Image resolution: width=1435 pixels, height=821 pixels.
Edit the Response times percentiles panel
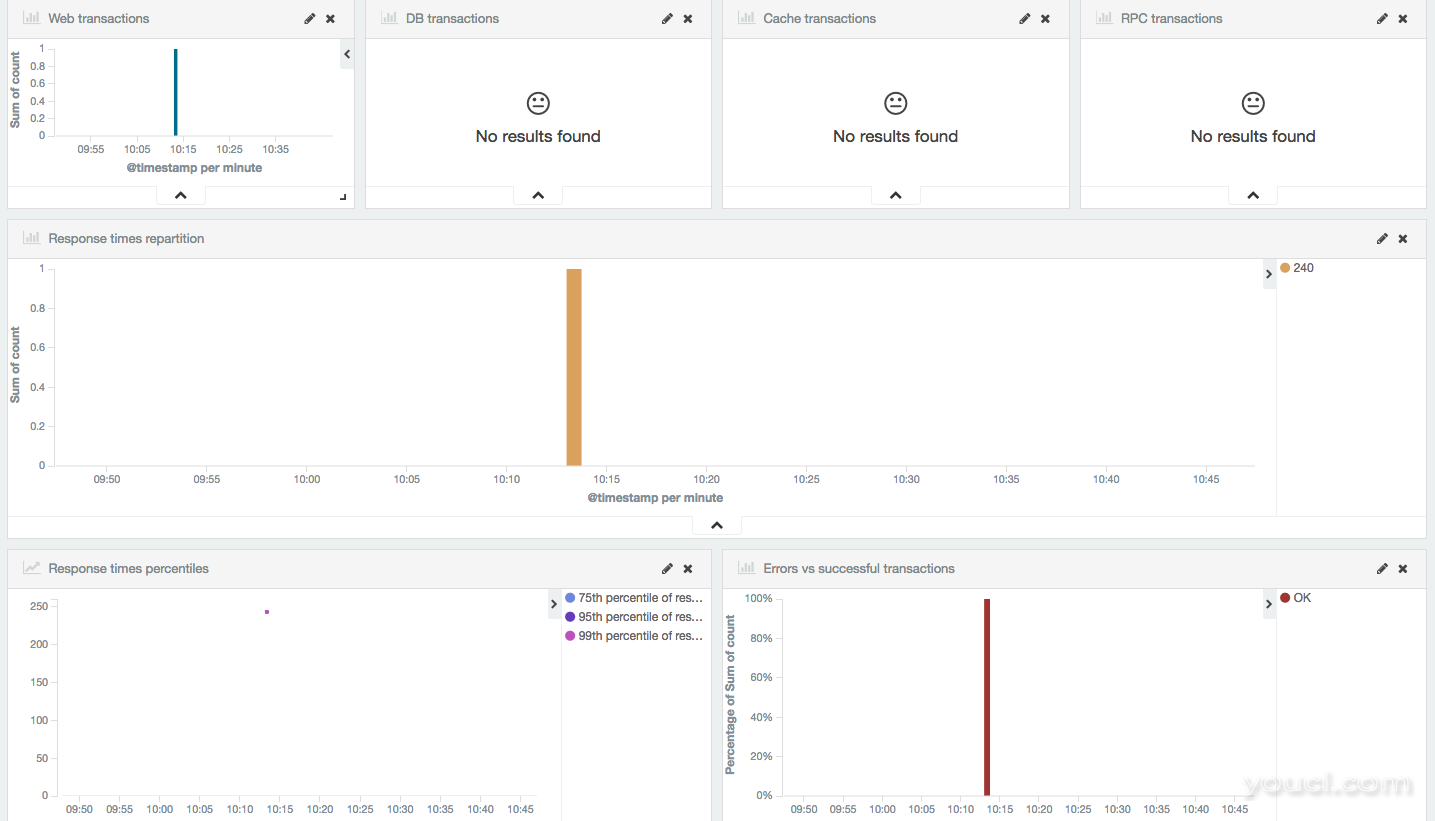click(667, 569)
